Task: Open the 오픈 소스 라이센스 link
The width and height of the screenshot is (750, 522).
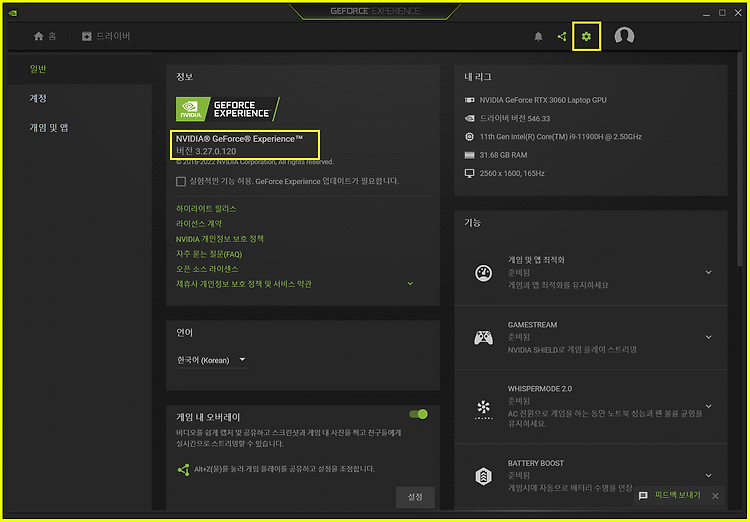Action: [x=207, y=269]
